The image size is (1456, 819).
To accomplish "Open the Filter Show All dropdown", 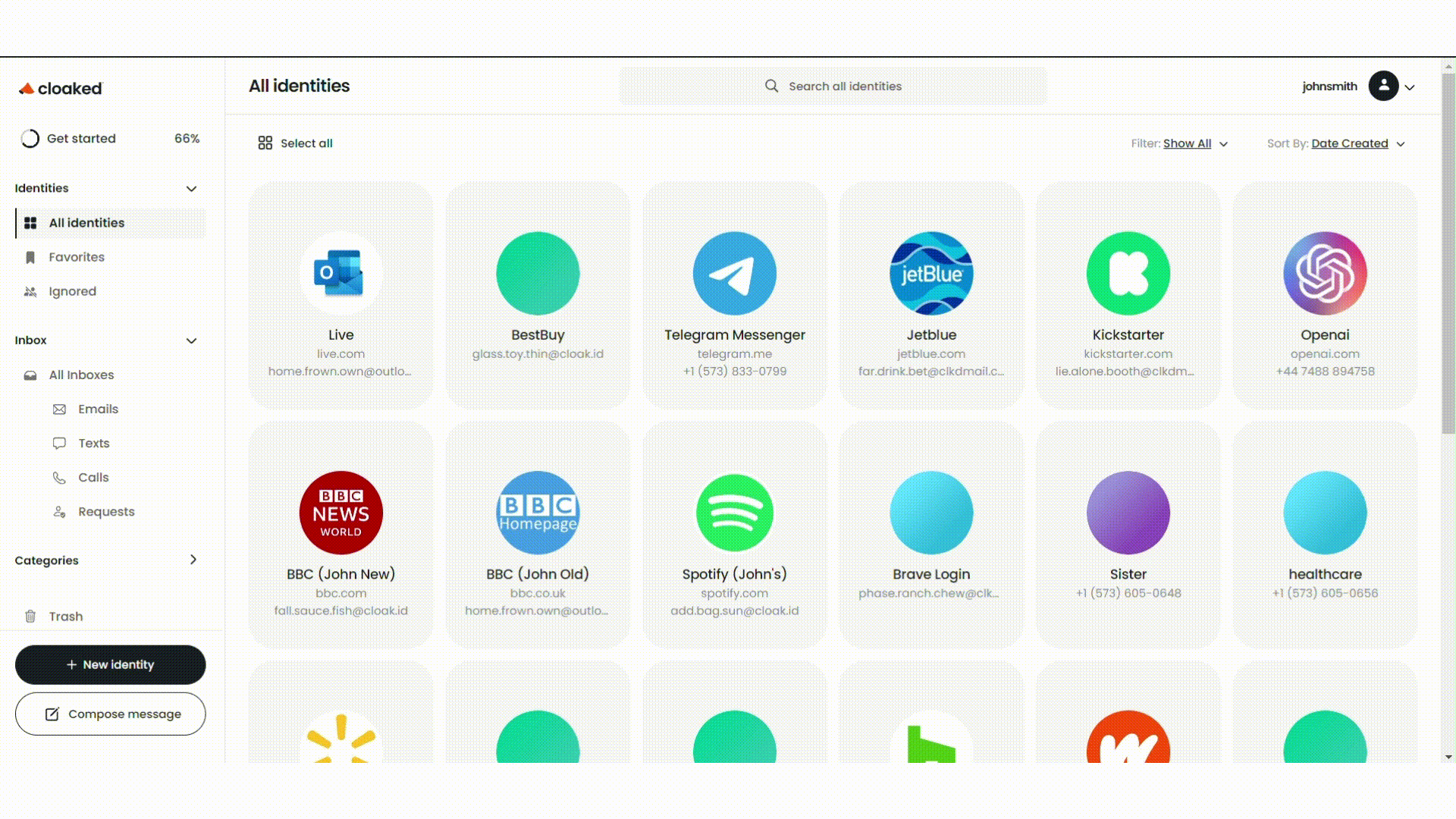I will [x=1180, y=143].
